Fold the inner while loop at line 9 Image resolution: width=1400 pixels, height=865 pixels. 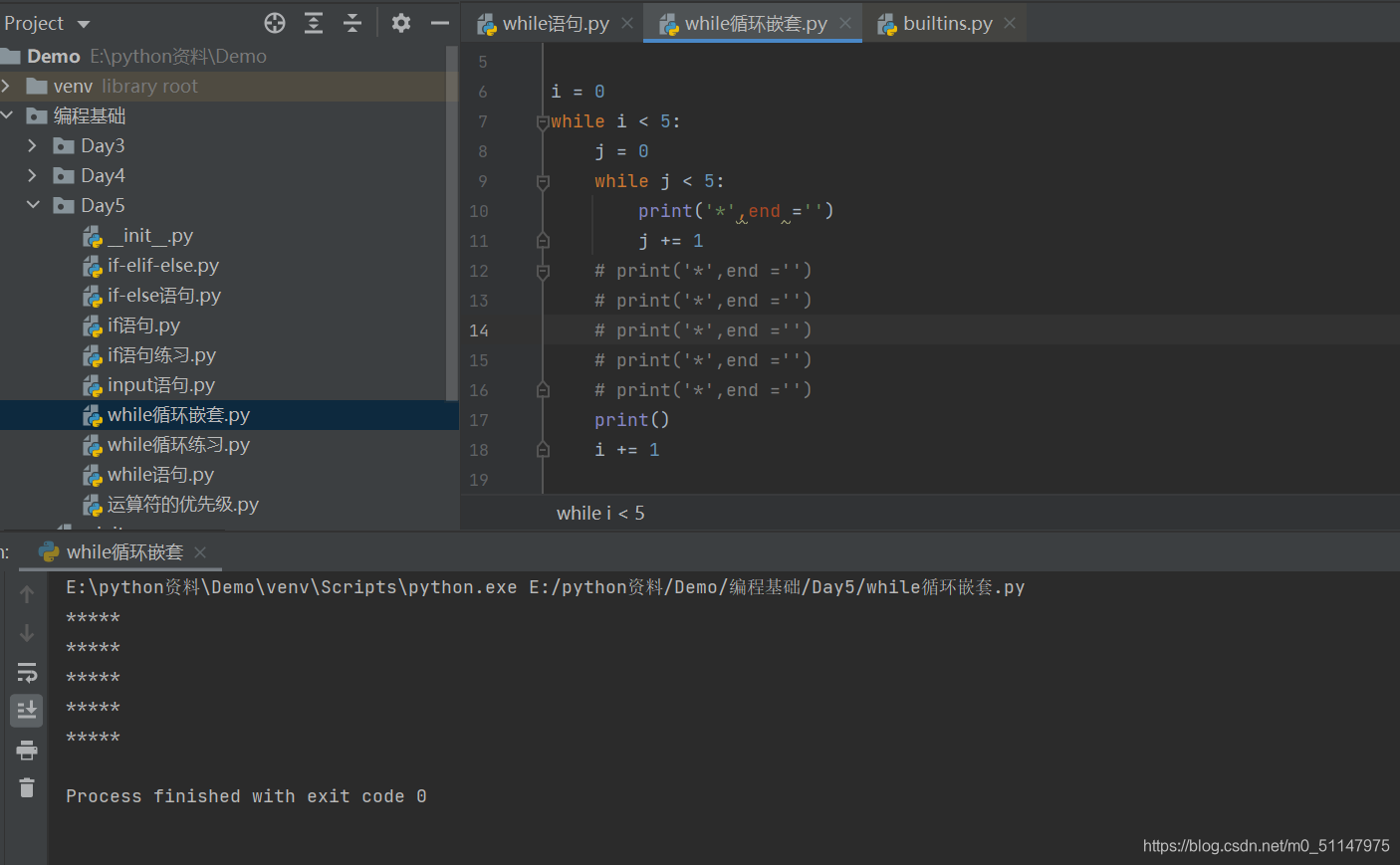tap(543, 182)
